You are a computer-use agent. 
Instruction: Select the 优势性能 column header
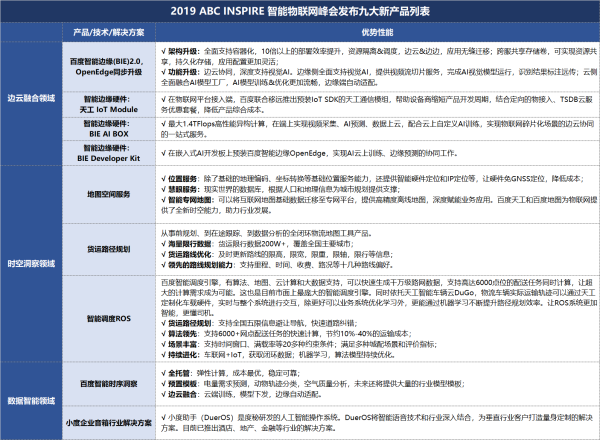click(x=372, y=33)
